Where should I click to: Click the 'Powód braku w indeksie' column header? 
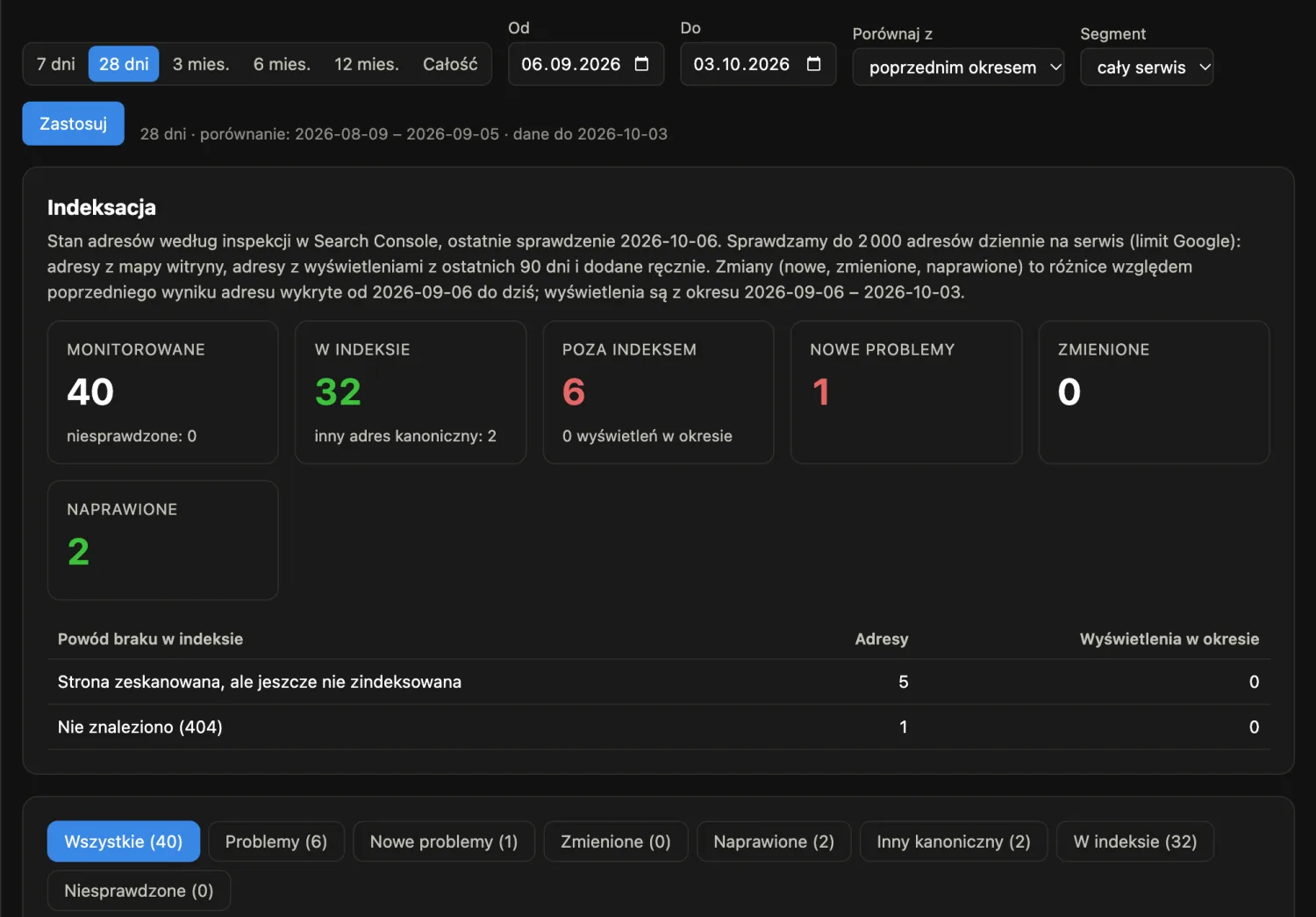pos(150,639)
